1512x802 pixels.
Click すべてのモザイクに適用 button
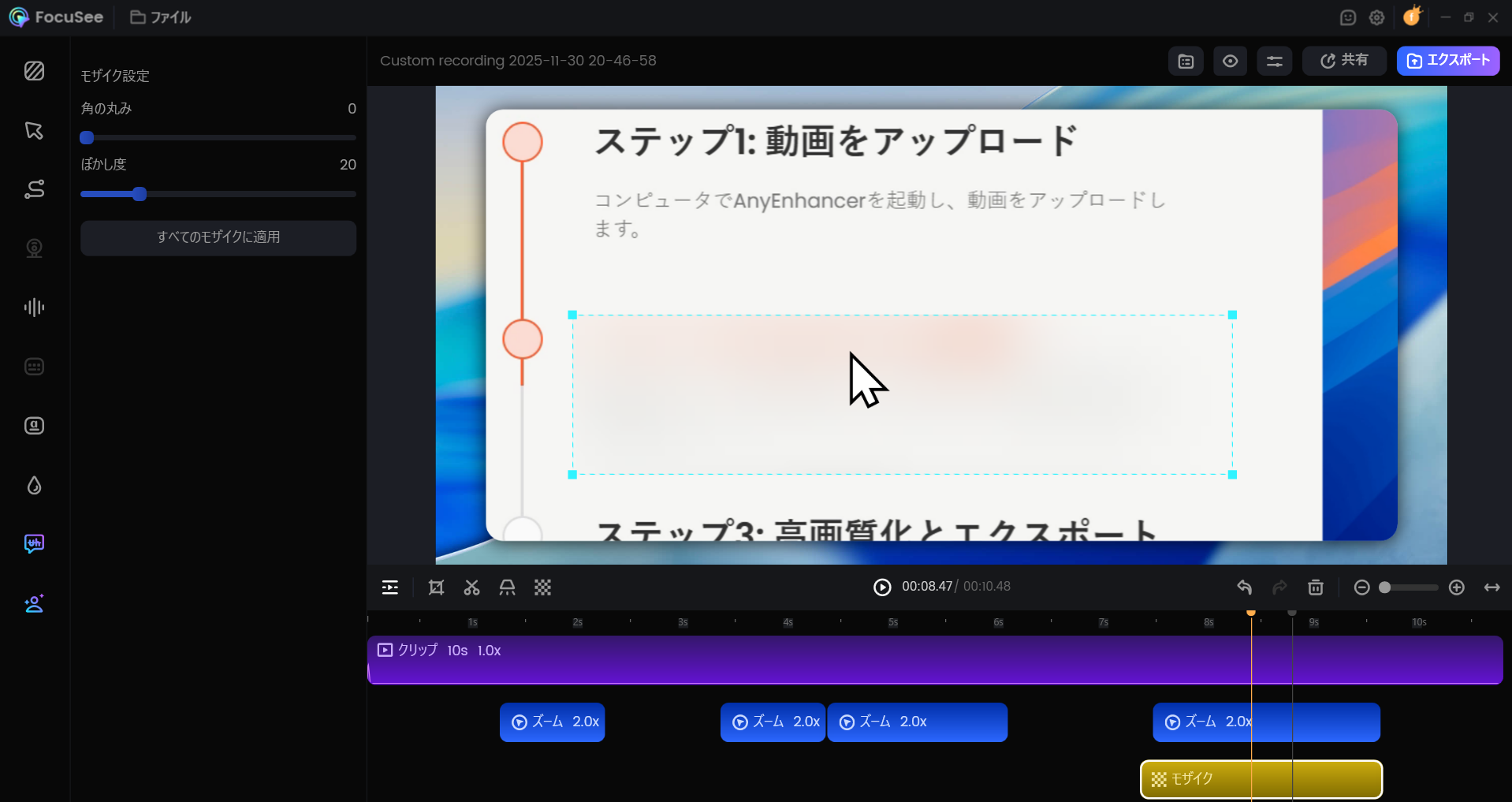tap(218, 237)
